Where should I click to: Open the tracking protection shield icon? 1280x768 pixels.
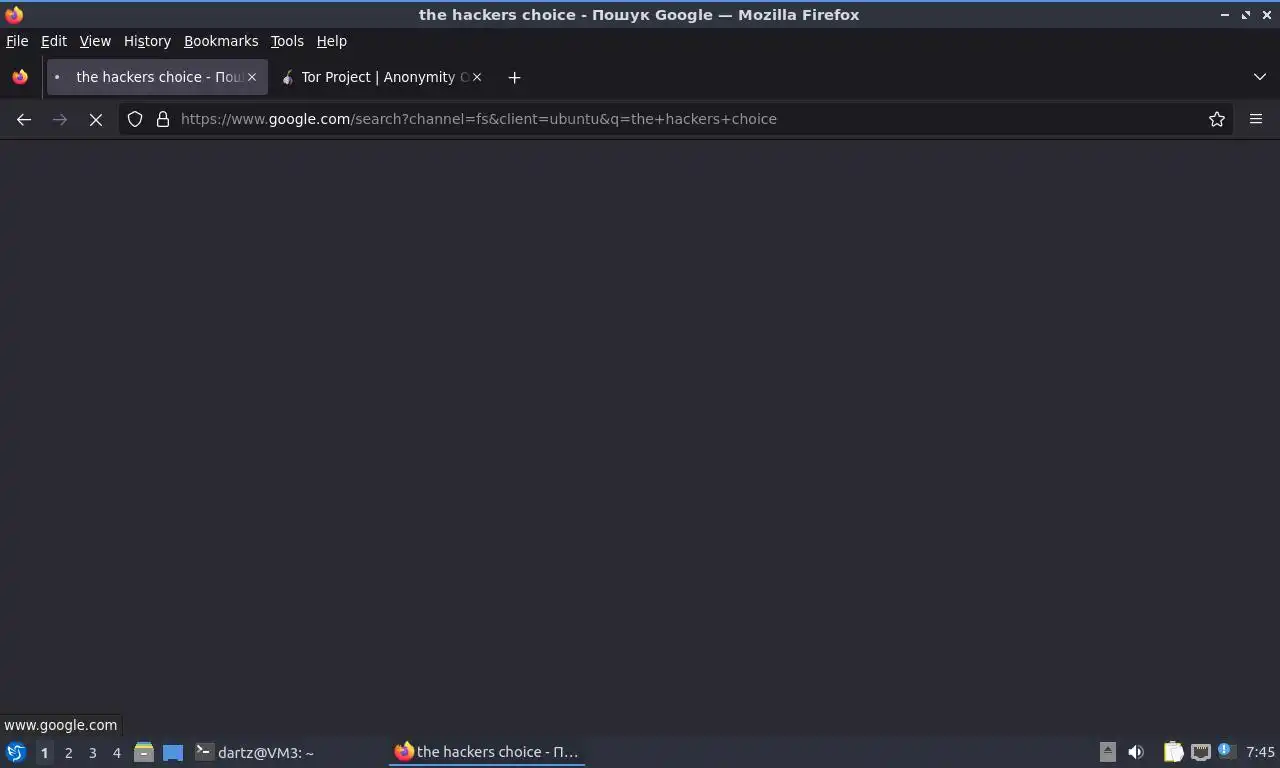coord(135,119)
